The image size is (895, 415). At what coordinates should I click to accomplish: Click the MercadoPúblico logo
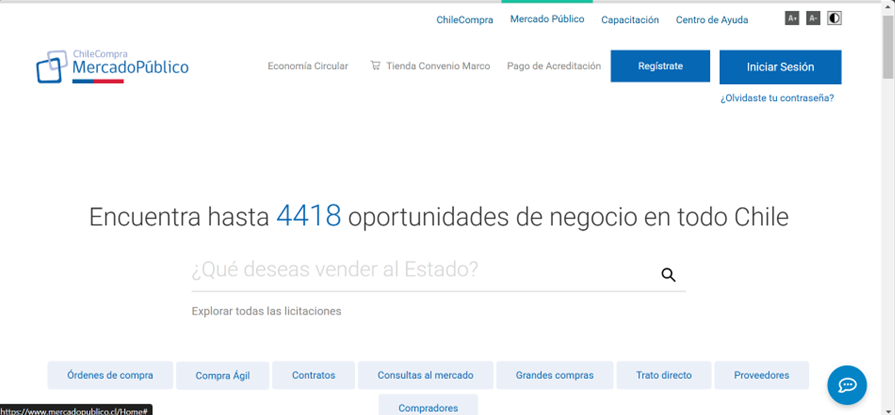112,66
